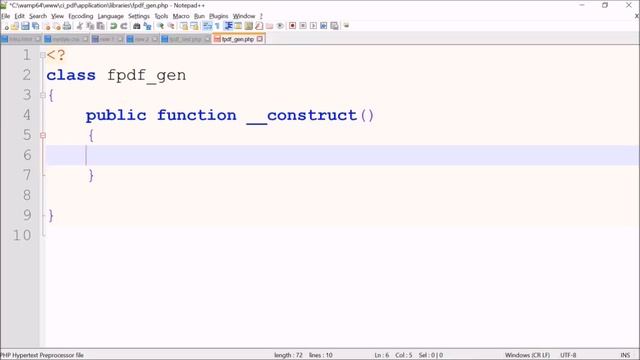Click Save Current Recorded Macro icon

334,26
